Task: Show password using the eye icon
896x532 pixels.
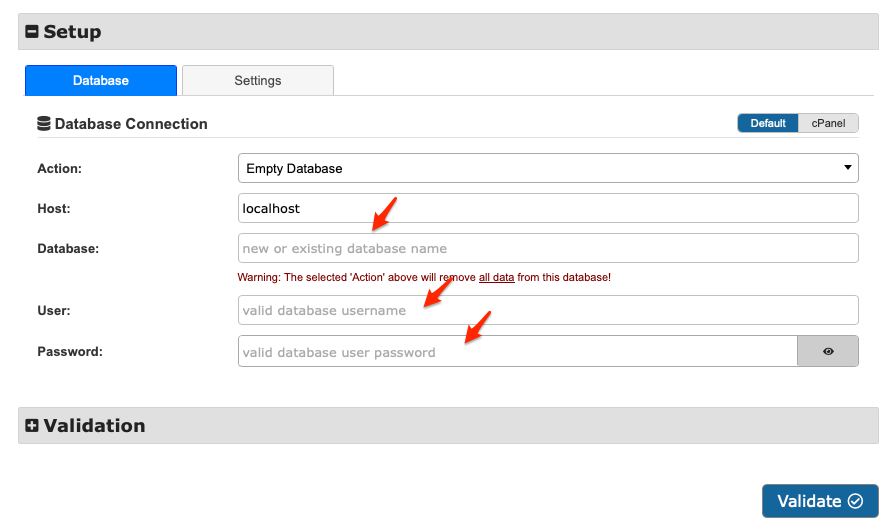Action: pos(828,352)
